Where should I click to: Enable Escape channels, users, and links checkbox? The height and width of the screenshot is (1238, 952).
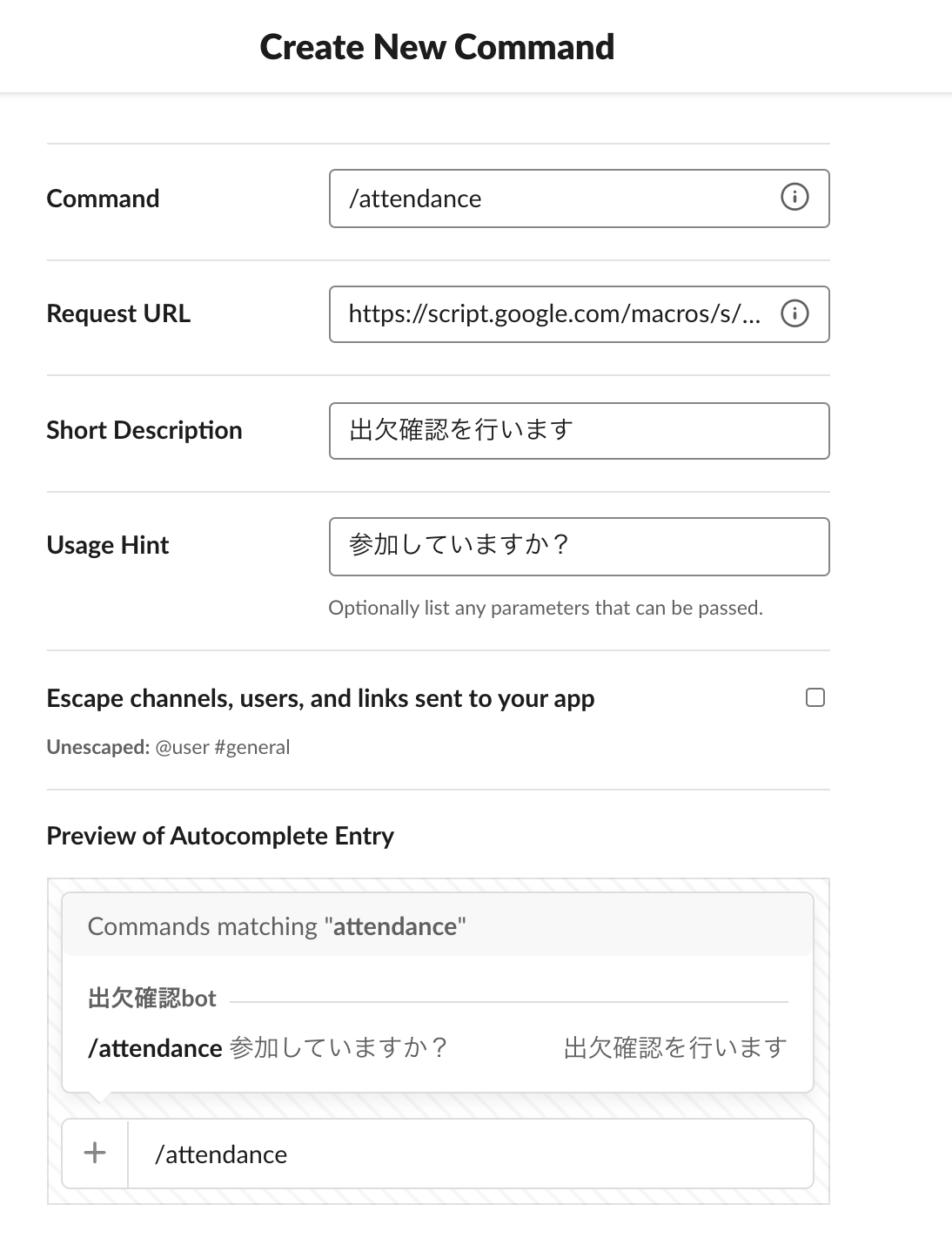(x=815, y=697)
